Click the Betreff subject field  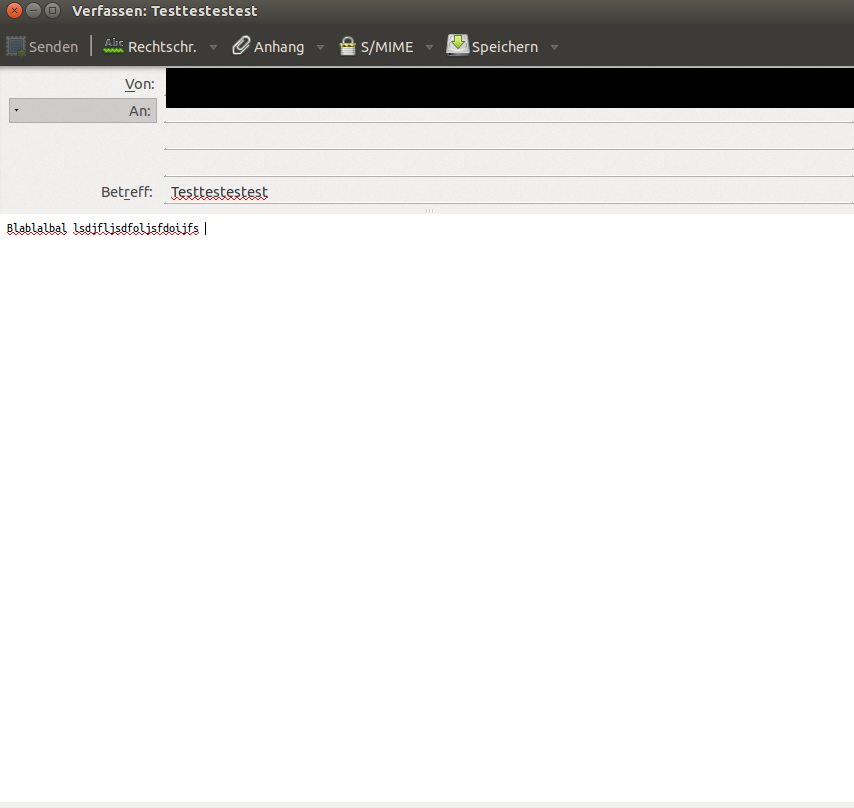tap(509, 192)
